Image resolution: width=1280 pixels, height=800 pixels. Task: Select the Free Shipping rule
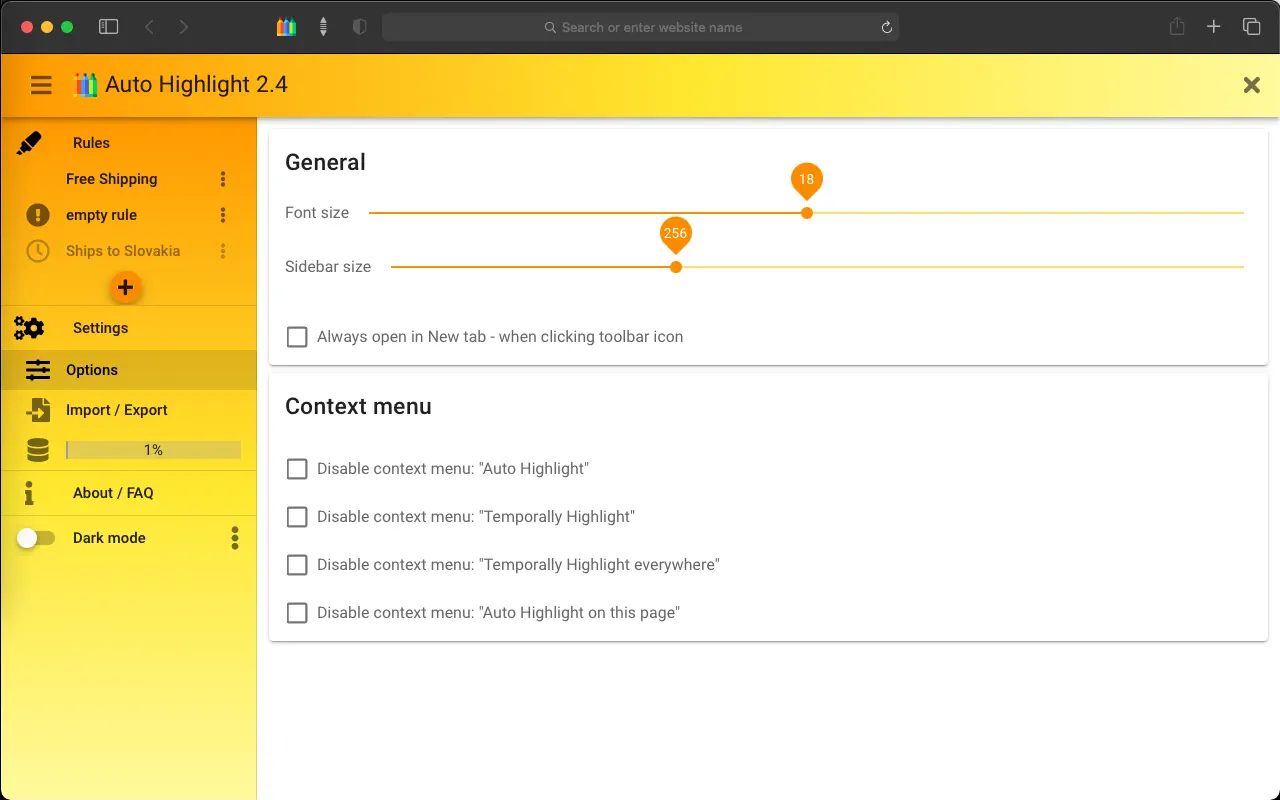pos(112,179)
